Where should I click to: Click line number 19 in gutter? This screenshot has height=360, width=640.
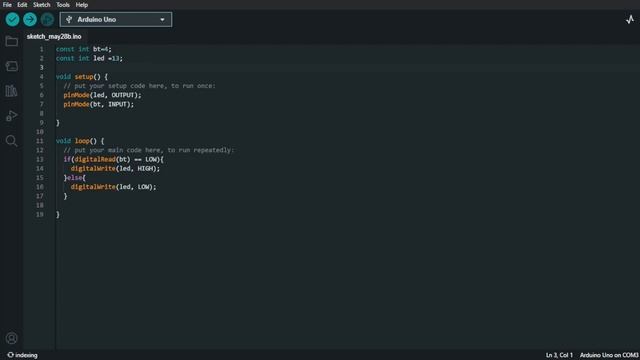40,214
